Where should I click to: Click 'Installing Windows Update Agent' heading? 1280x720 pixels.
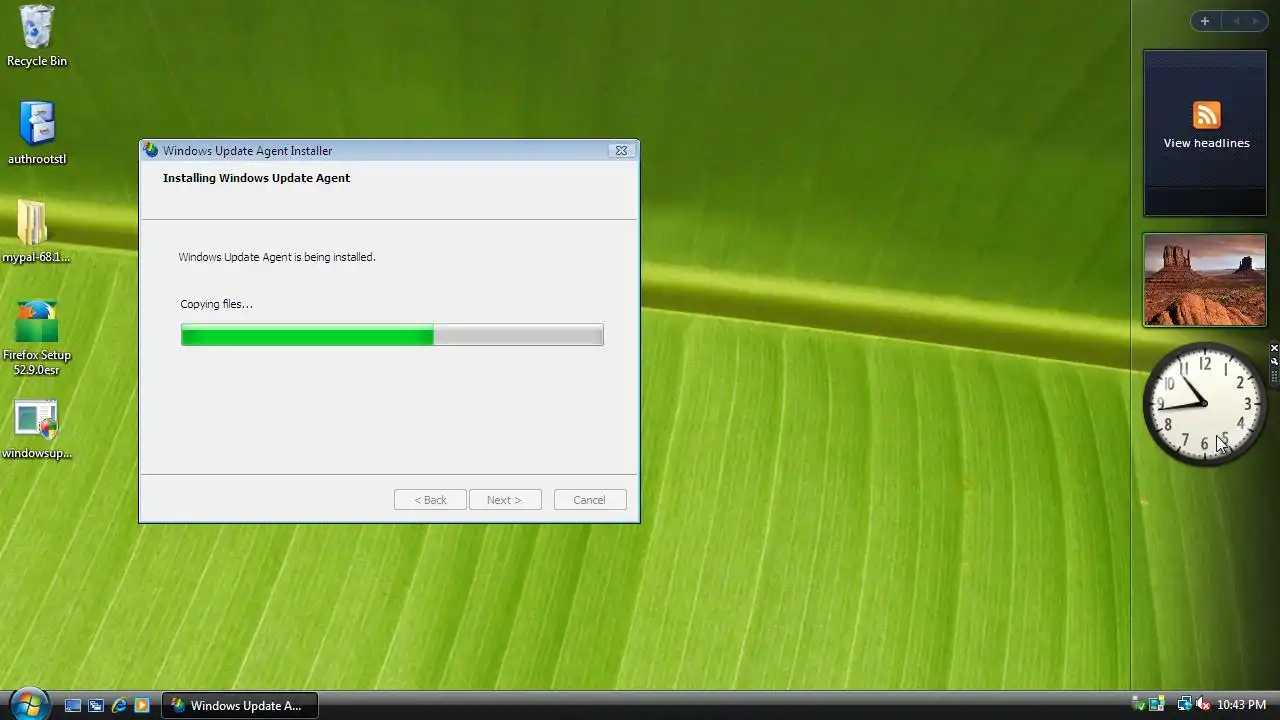[256, 178]
